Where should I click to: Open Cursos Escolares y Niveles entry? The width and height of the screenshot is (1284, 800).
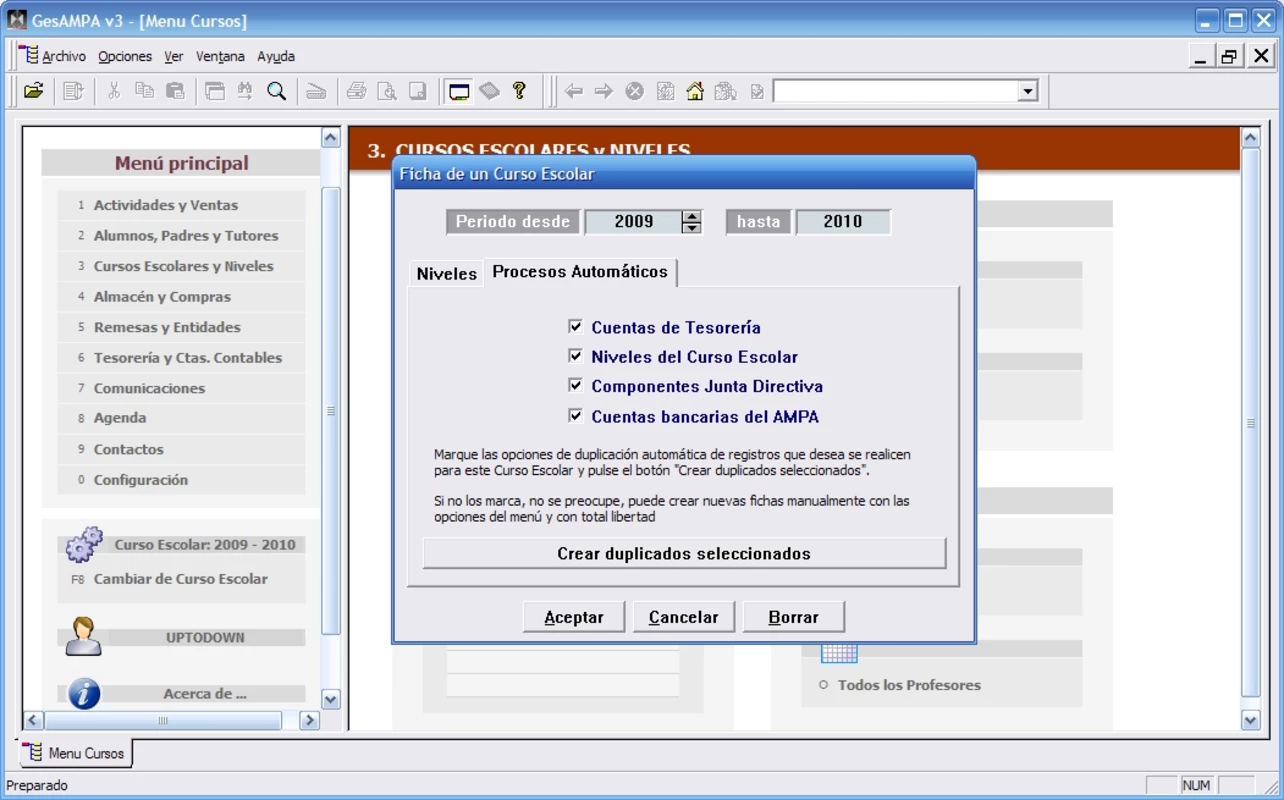(181, 266)
